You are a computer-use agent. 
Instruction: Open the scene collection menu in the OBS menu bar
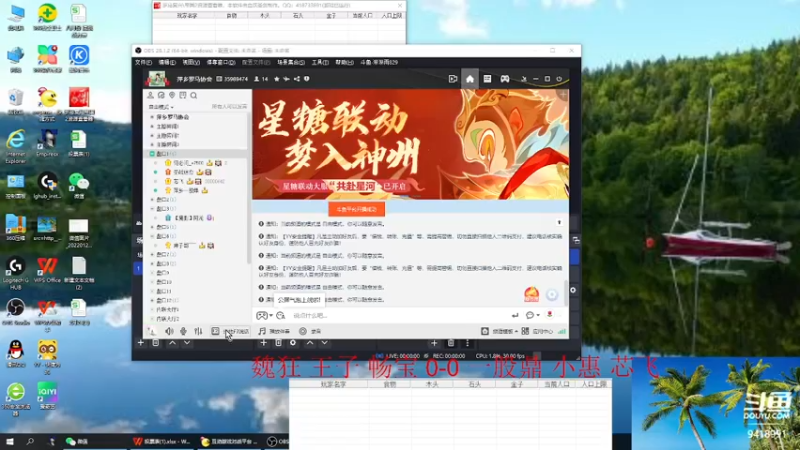[291, 62]
